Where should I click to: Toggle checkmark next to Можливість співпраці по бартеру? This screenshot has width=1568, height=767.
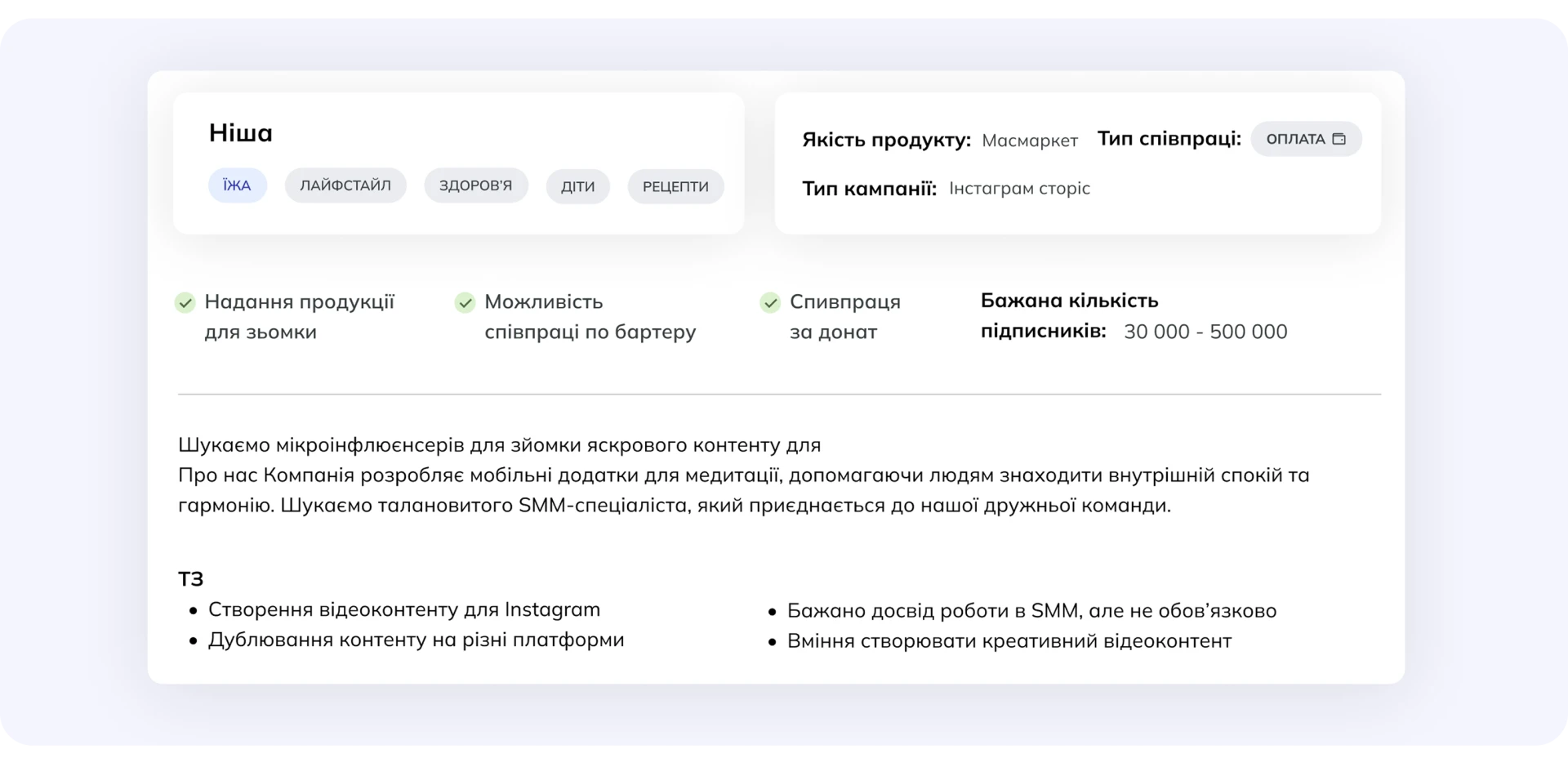[x=465, y=303]
